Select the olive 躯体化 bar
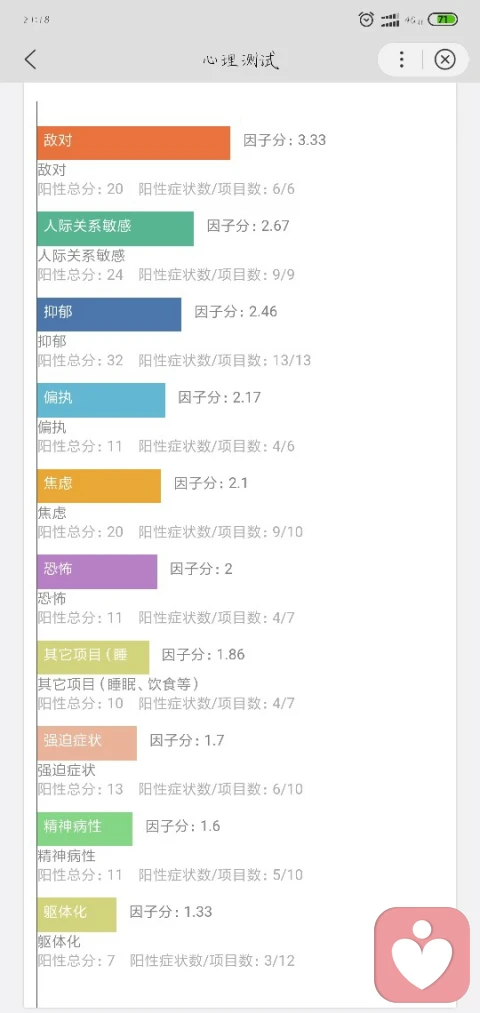Viewport: 480px width, 1013px height. pyautogui.click(x=77, y=914)
